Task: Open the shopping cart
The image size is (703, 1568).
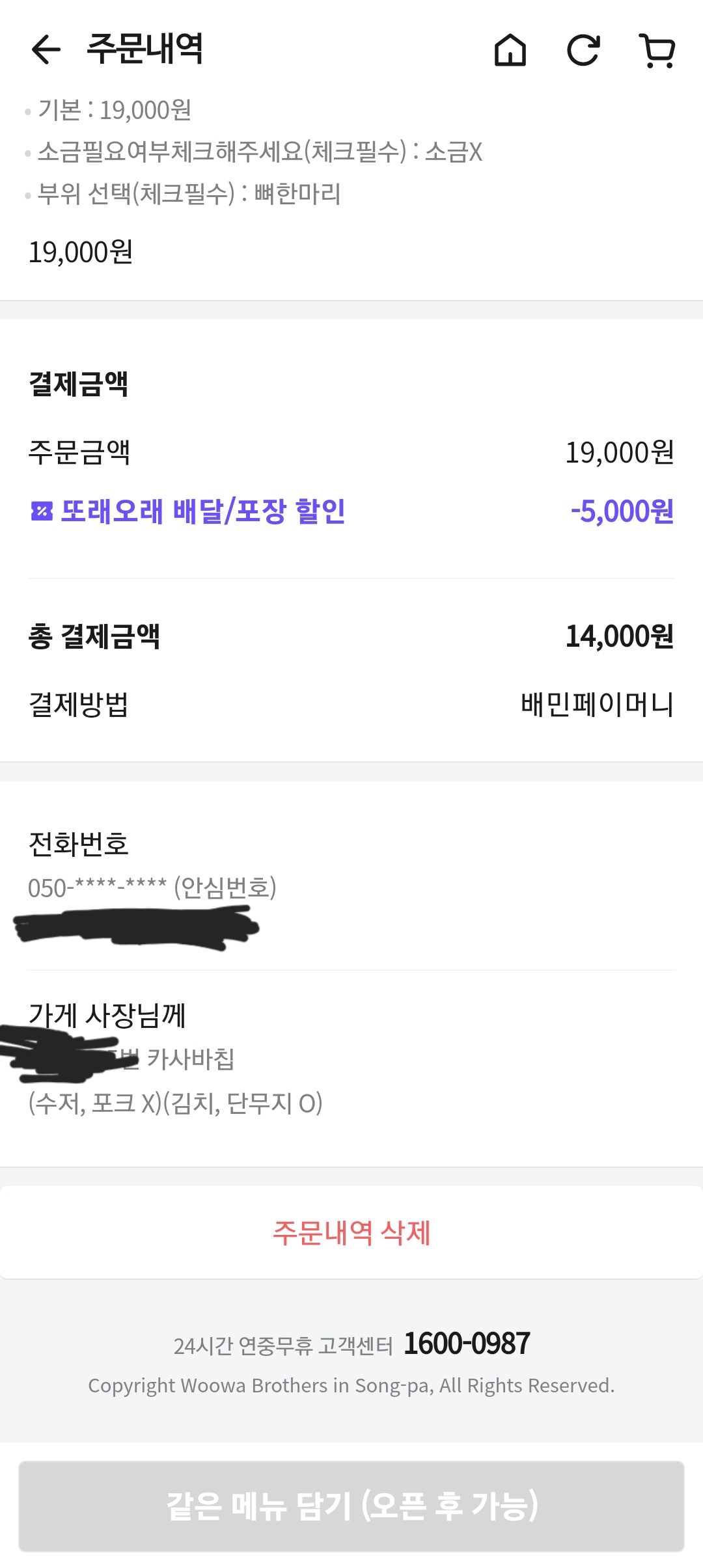Action: coord(657,50)
